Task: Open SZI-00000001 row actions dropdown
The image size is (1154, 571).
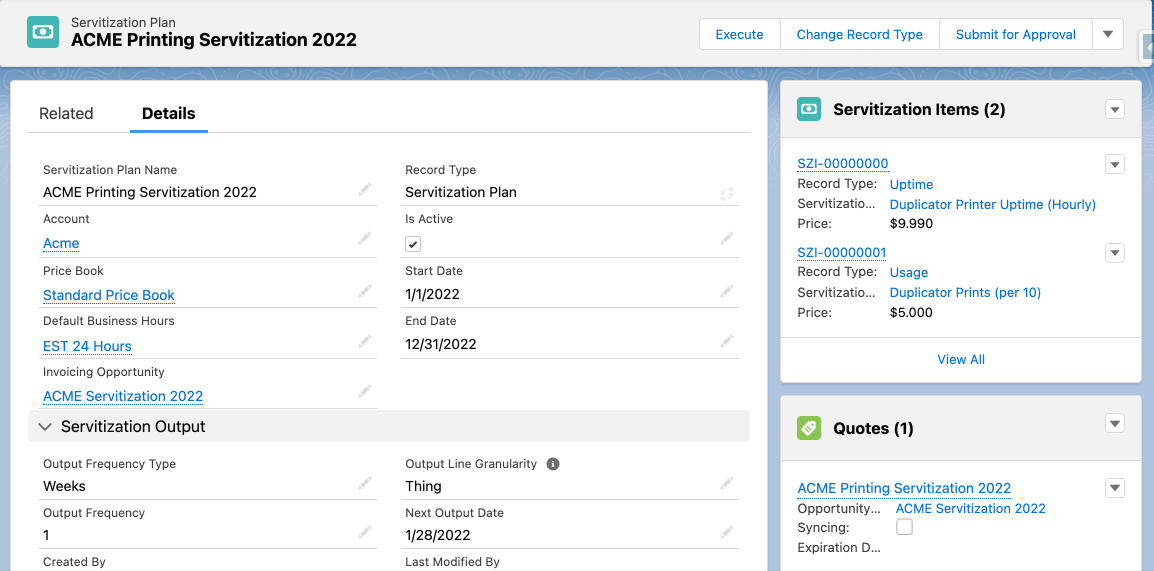Action: tap(1115, 253)
